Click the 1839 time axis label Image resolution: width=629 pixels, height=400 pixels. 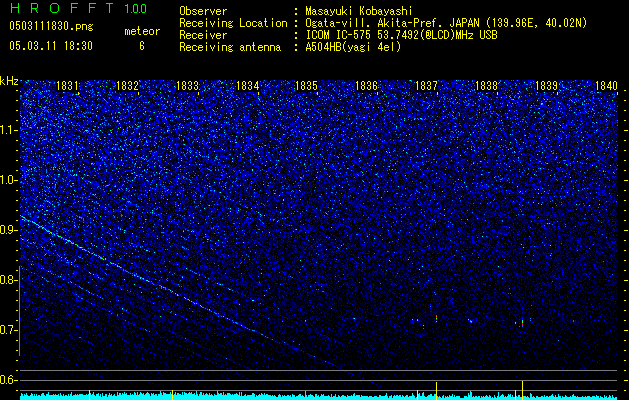546,86
